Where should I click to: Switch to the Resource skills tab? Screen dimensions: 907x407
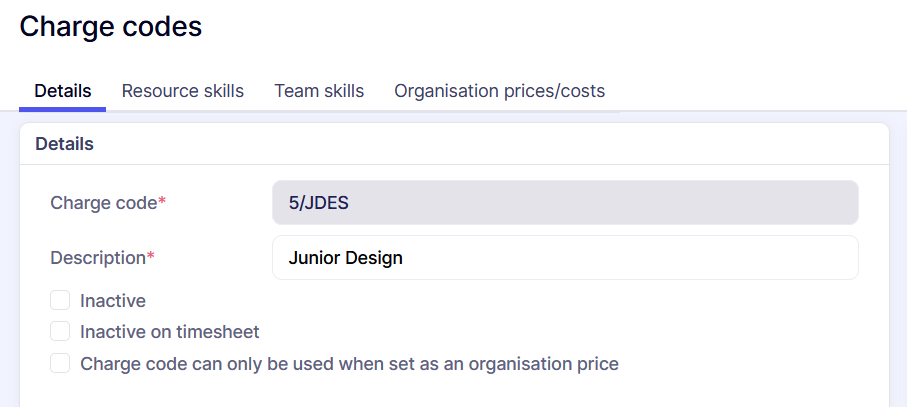182,91
